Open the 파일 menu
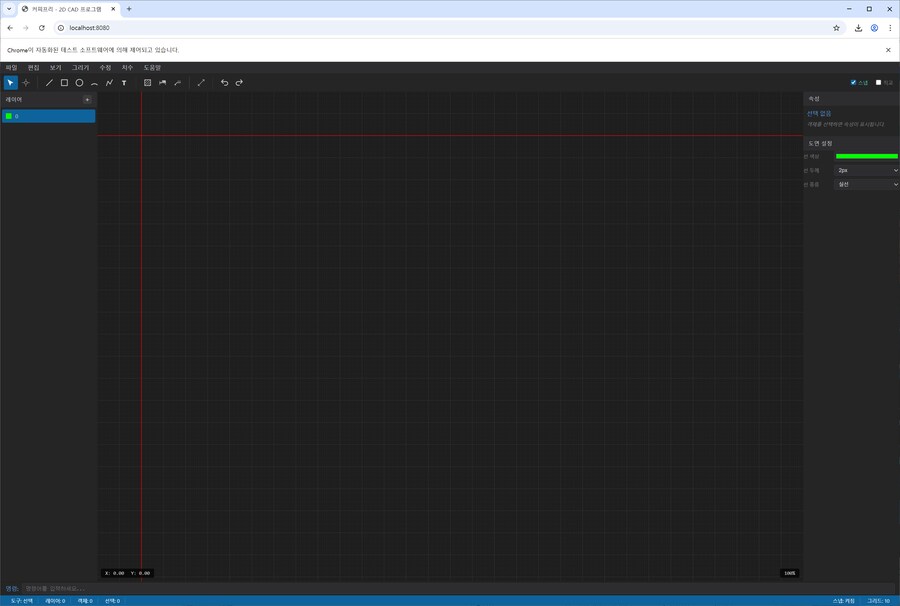 (x=12, y=68)
